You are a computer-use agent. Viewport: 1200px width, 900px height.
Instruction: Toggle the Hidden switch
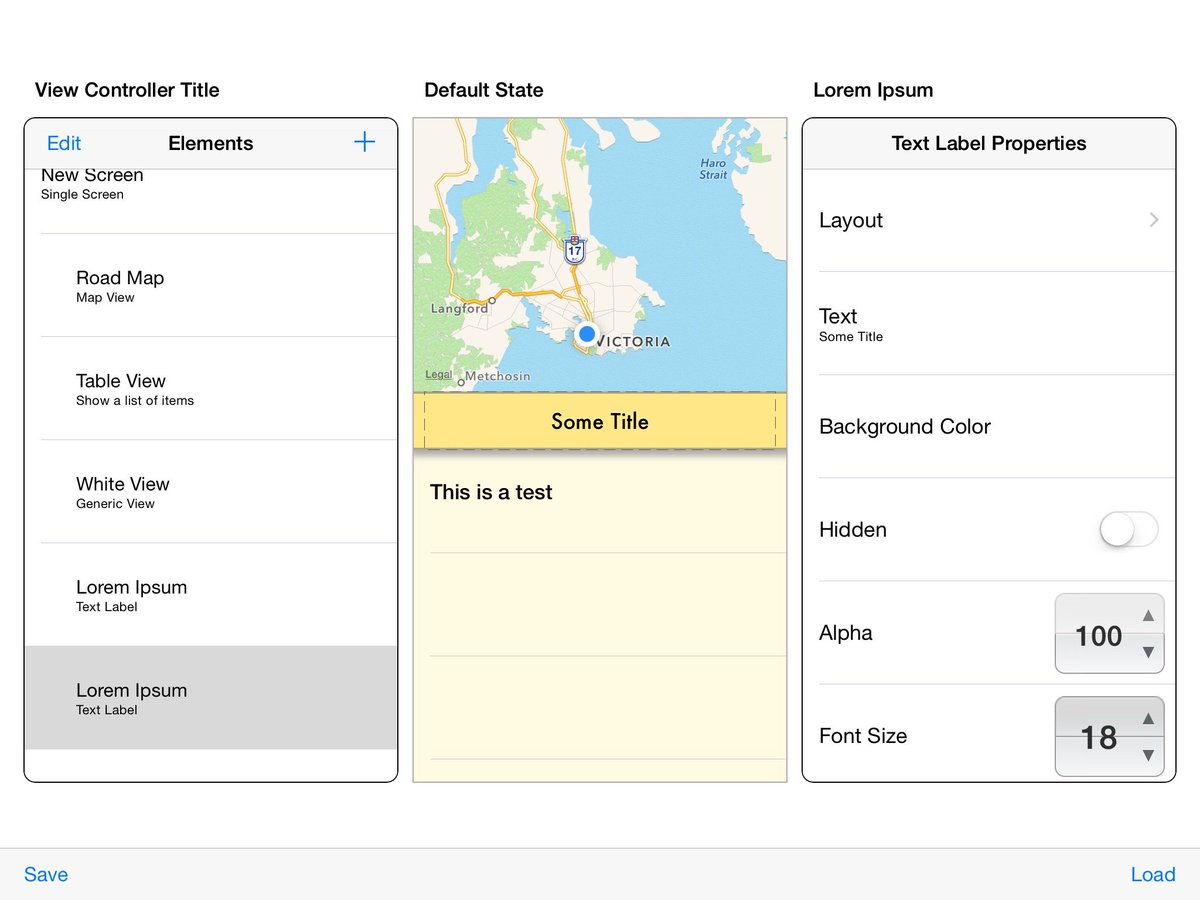tap(1128, 530)
